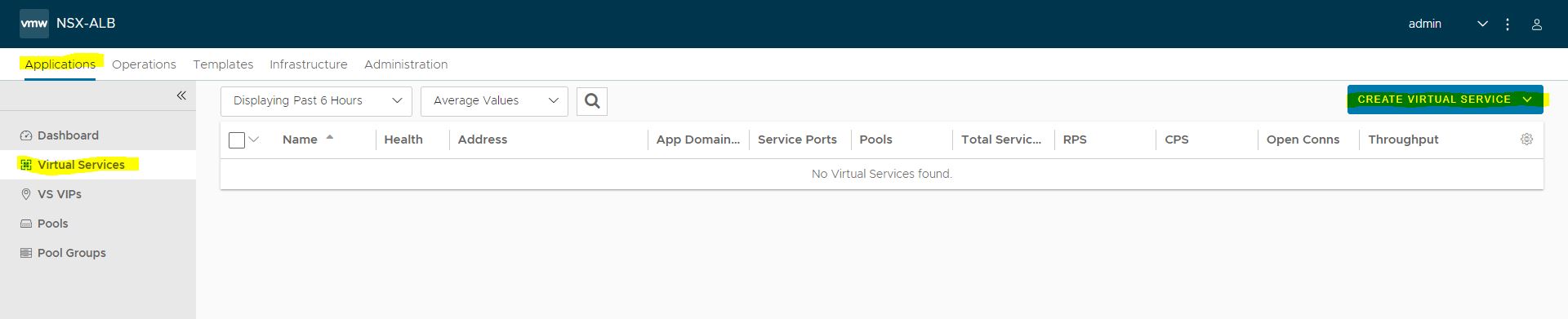Open the vertical three-dot menu
This screenshot has height=319, width=1568.
tap(1508, 24)
